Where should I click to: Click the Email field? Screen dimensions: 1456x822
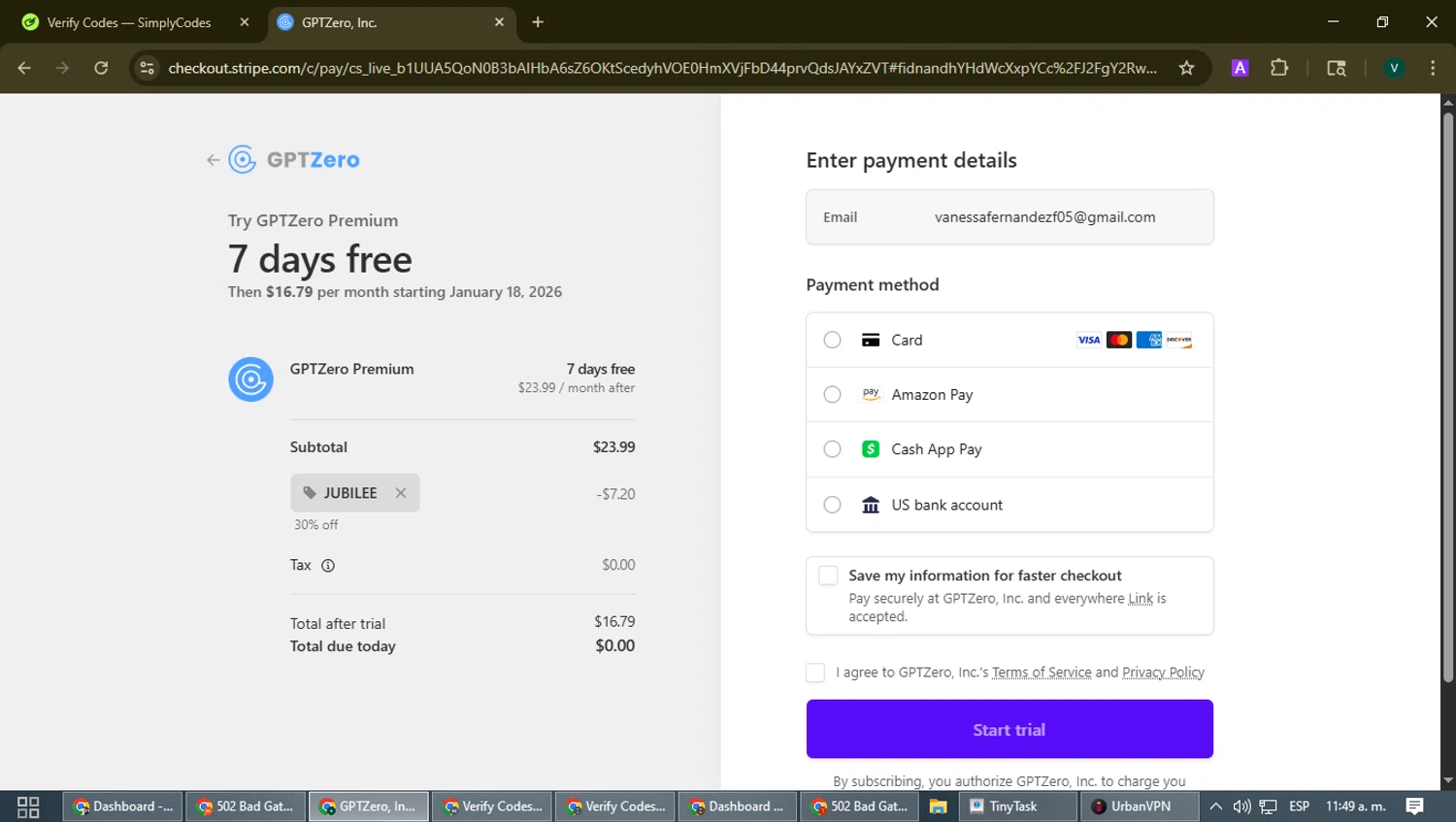pyautogui.click(x=1009, y=217)
